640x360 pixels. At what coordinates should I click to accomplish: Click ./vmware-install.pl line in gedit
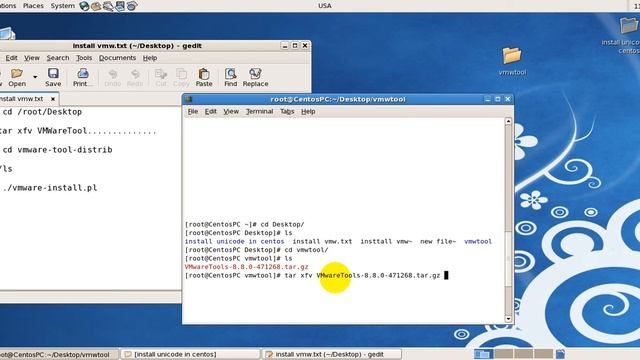click(49, 188)
